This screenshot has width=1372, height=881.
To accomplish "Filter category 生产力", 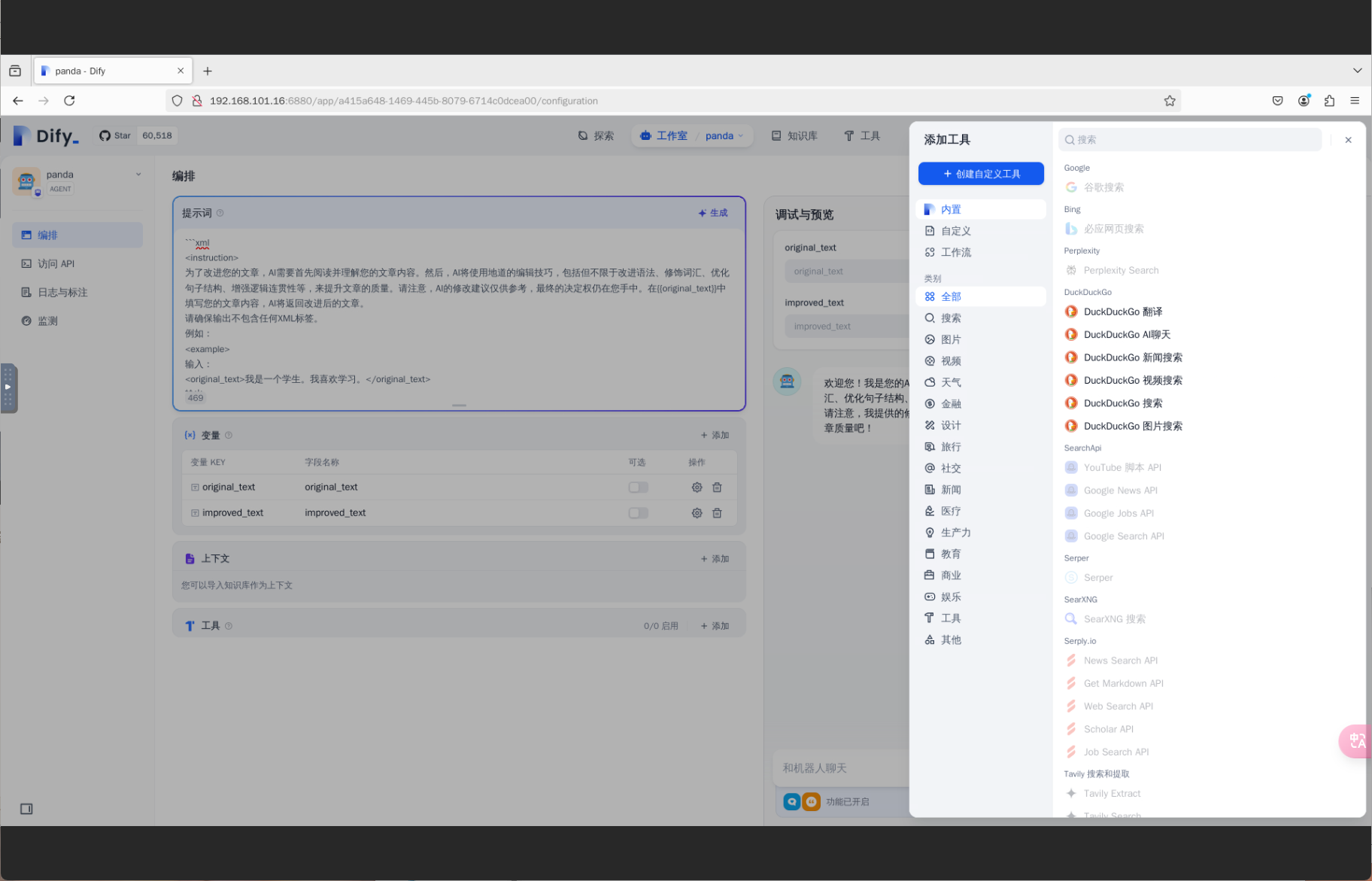I will (x=981, y=533).
